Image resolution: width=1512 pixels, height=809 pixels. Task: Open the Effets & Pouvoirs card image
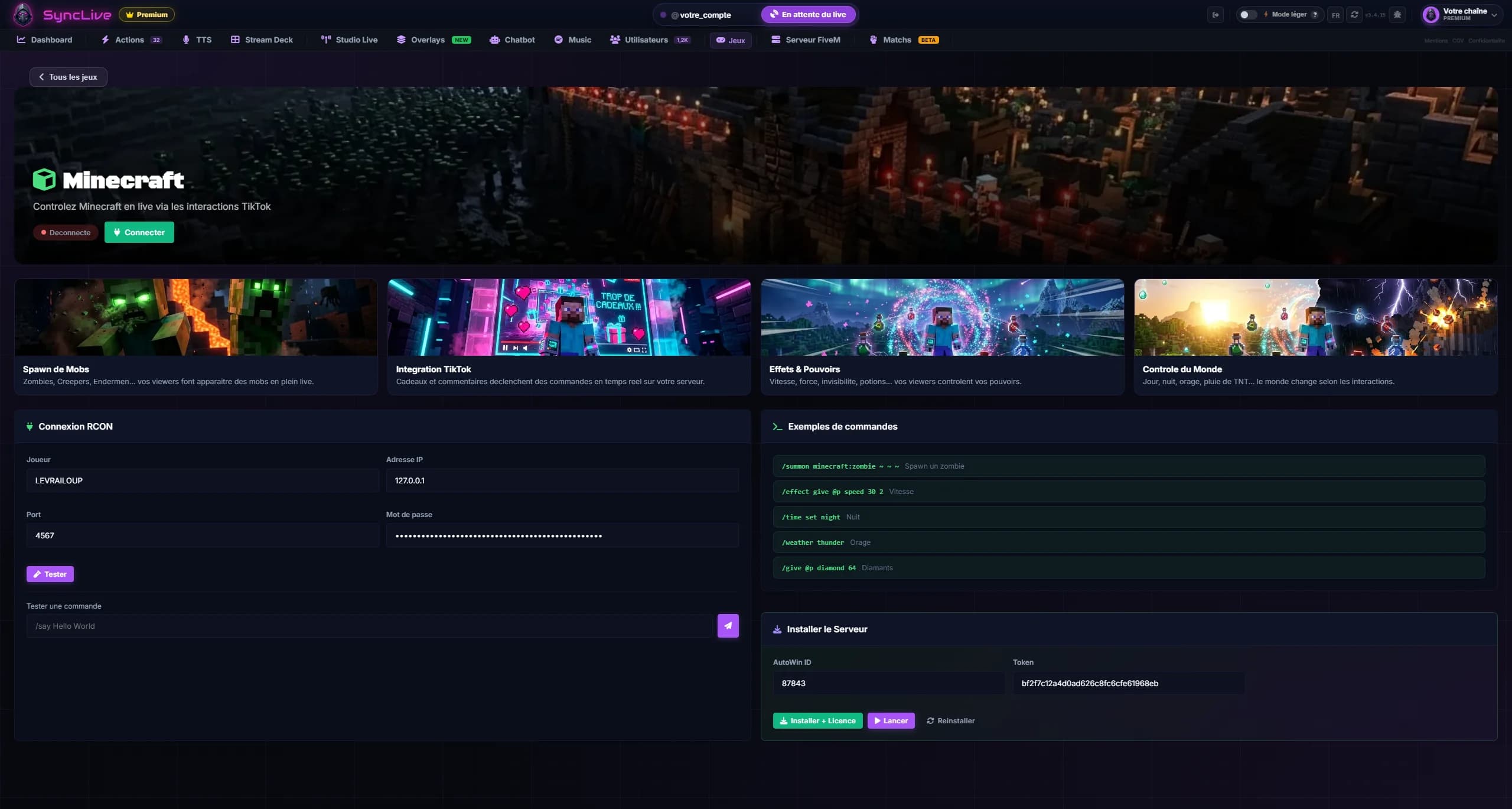(x=943, y=317)
